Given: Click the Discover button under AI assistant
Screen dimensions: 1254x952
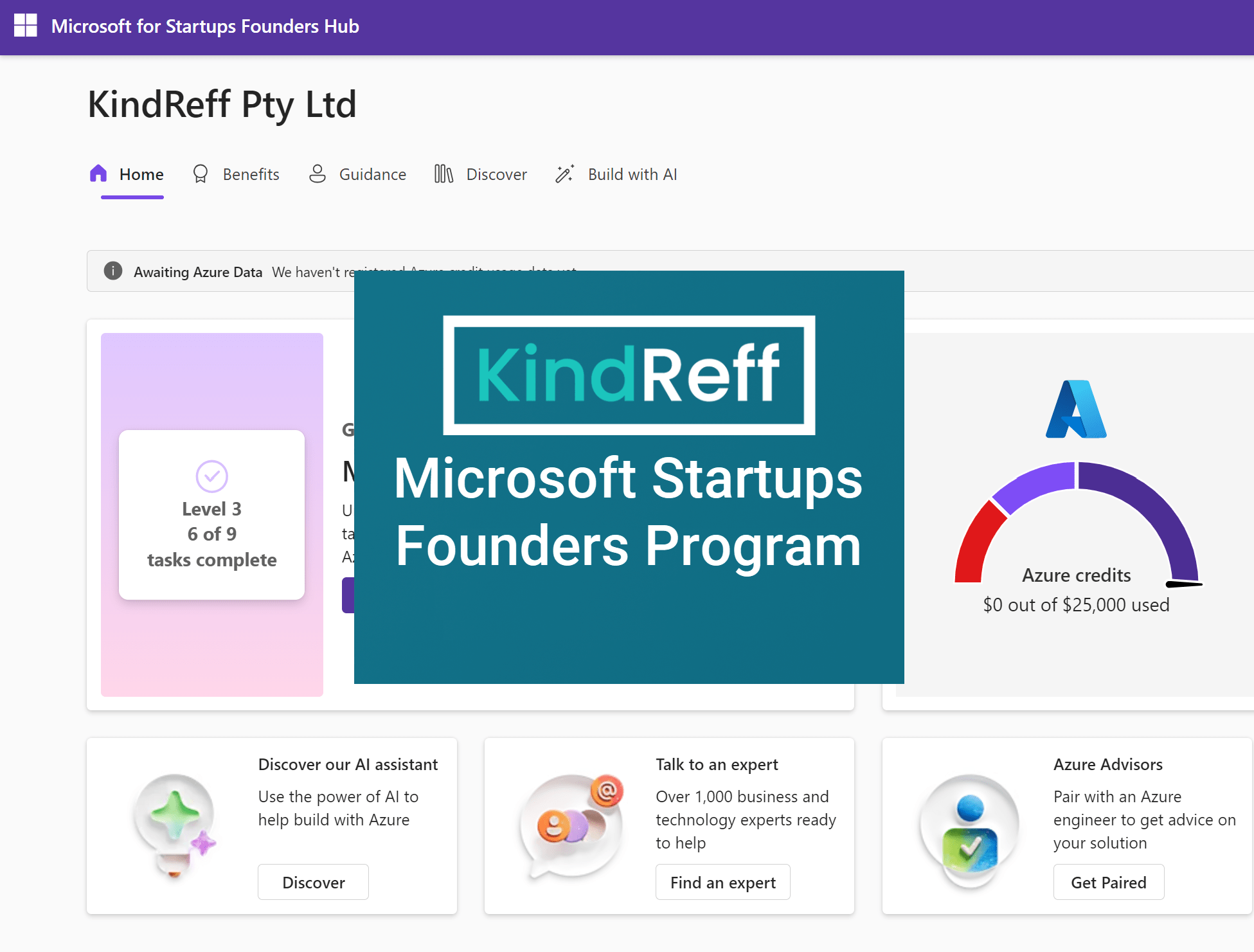Looking at the screenshot, I should 312,882.
